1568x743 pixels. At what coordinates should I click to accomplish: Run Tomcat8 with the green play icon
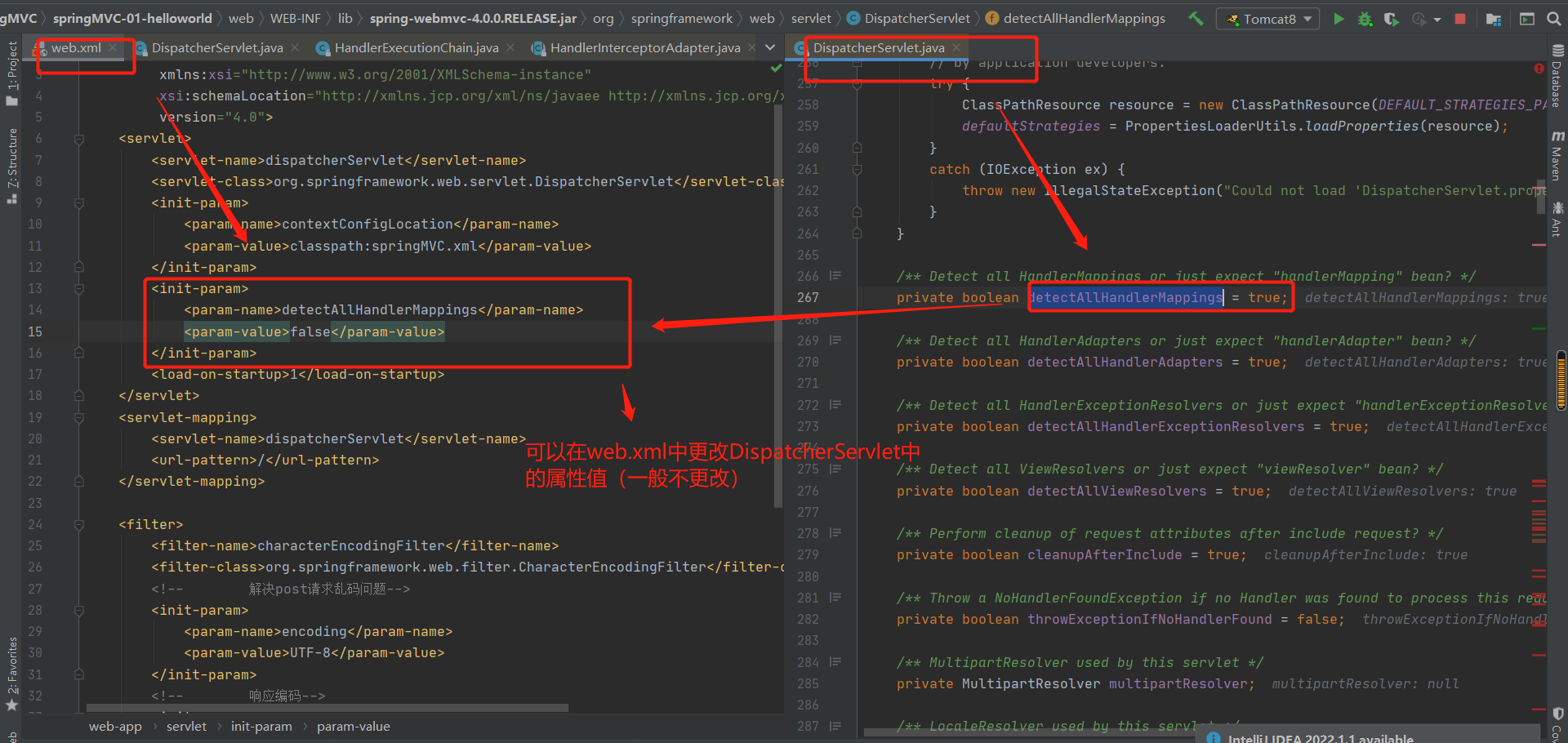(x=1339, y=19)
